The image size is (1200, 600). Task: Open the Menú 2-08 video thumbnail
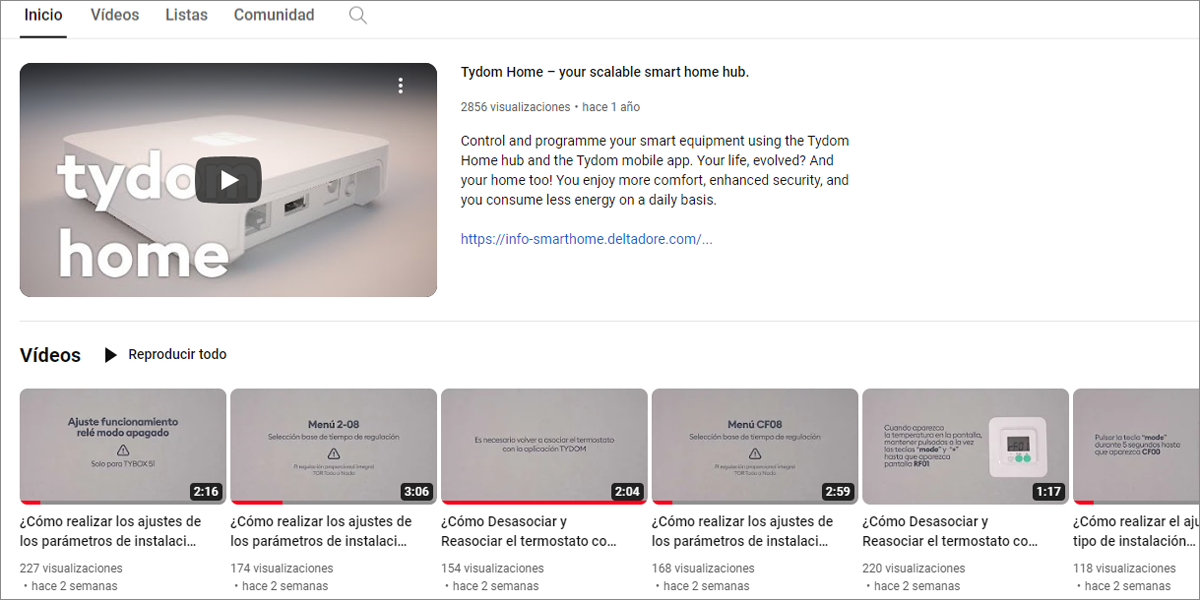(333, 444)
